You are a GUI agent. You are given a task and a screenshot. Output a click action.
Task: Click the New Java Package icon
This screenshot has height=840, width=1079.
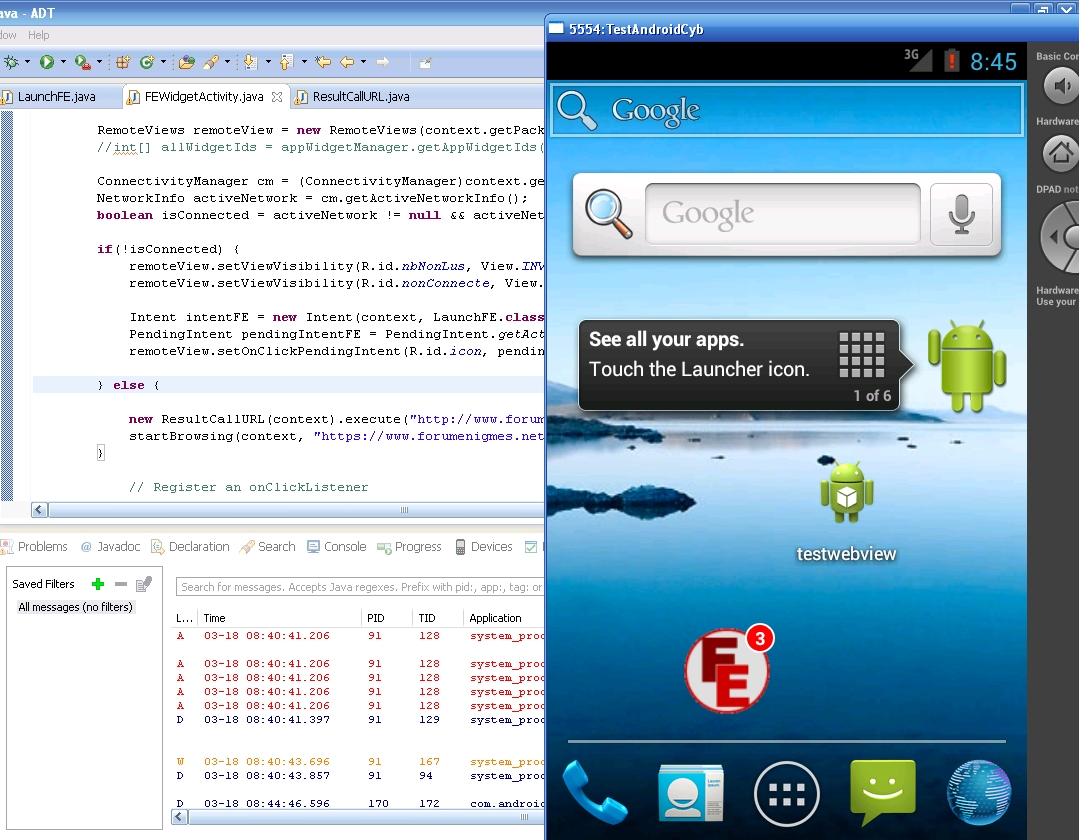click(x=122, y=63)
